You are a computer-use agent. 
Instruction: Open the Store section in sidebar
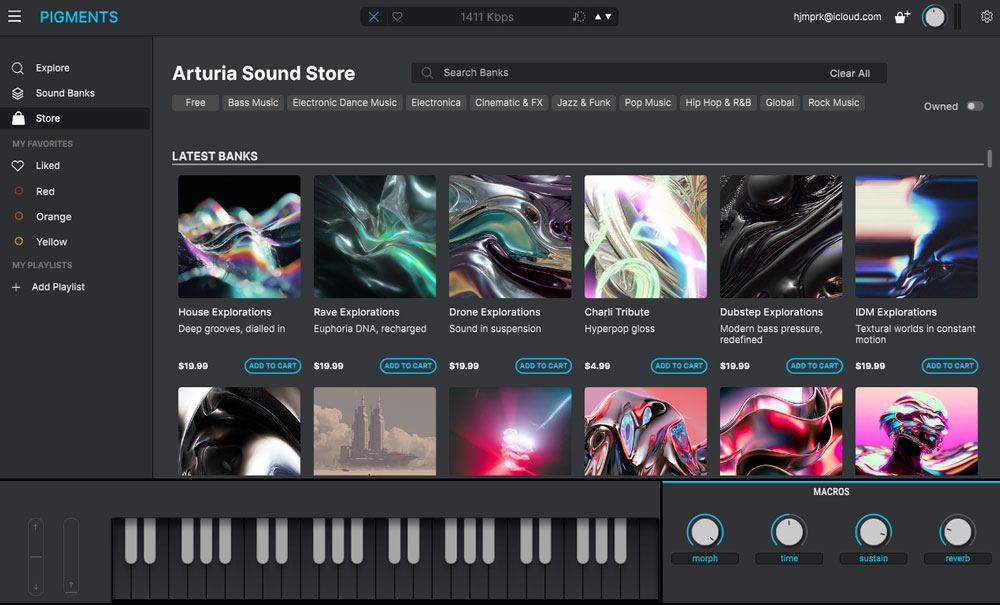[75, 119]
